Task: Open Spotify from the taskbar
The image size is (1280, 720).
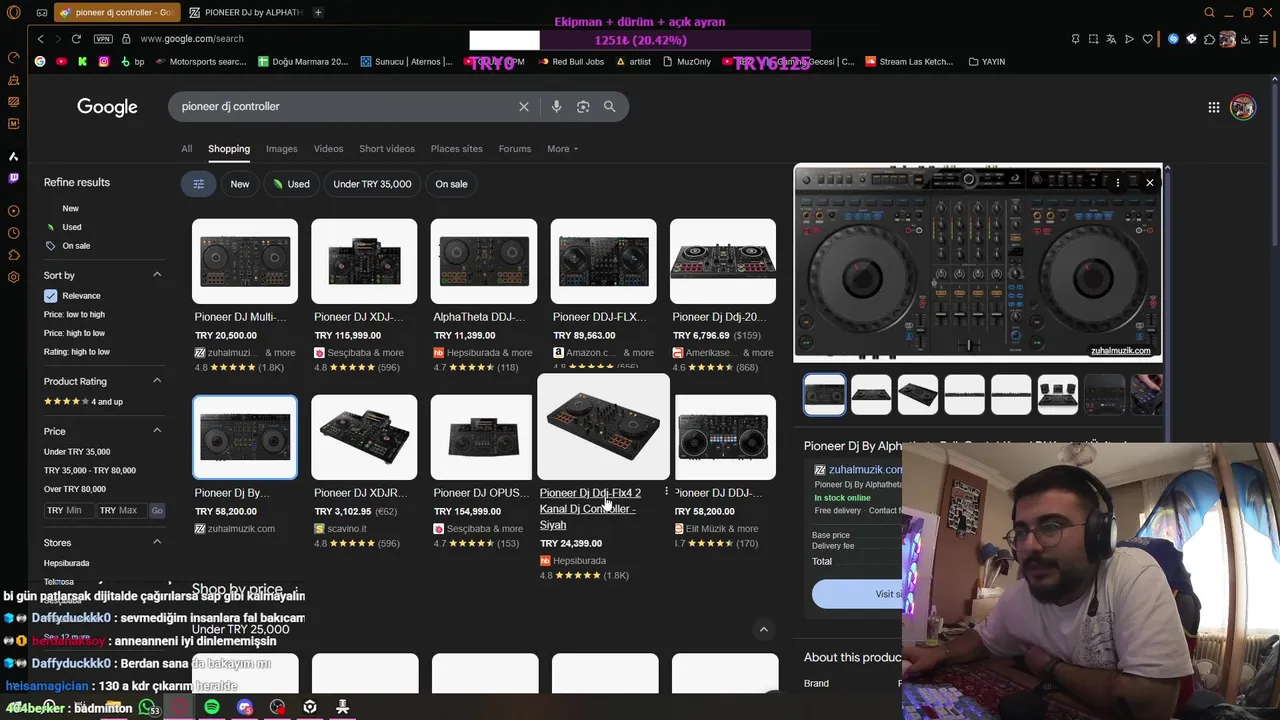Action: click(212, 707)
